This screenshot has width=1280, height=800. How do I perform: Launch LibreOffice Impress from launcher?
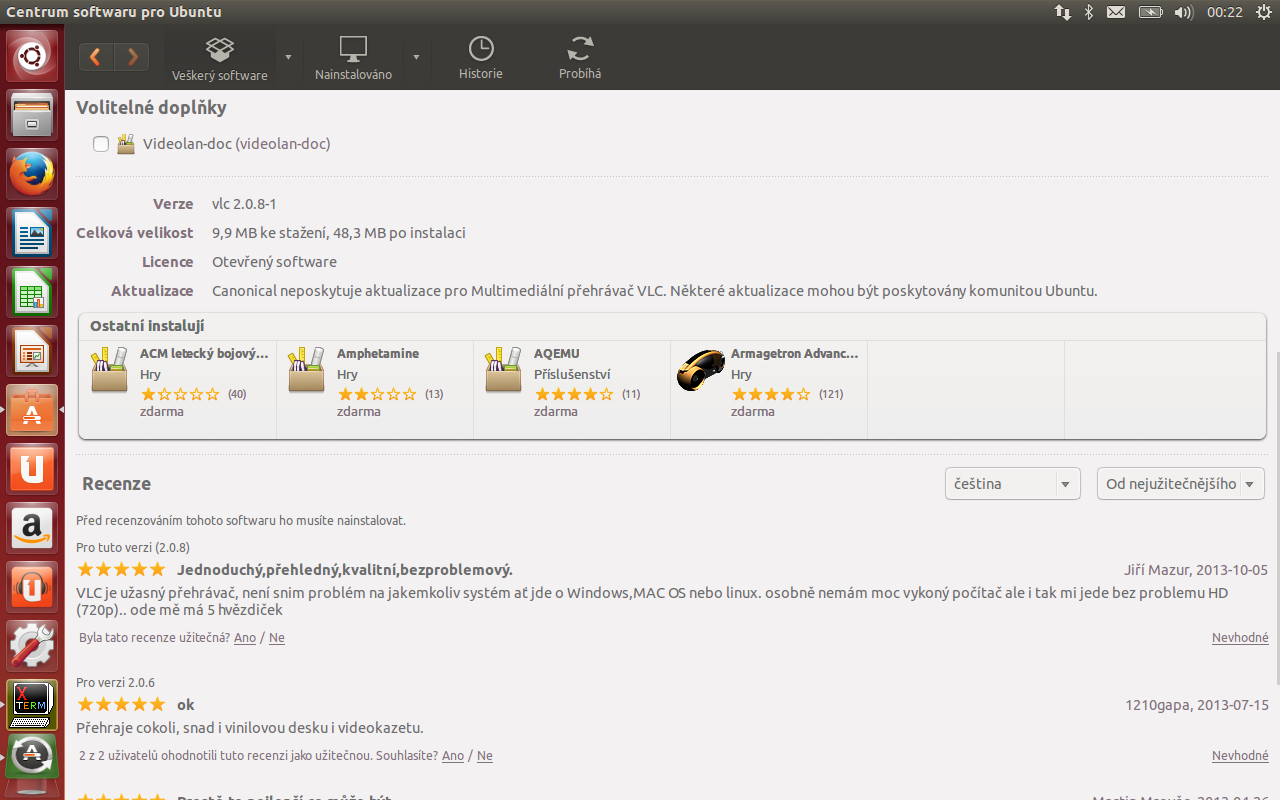pyautogui.click(x=32, y=351)
